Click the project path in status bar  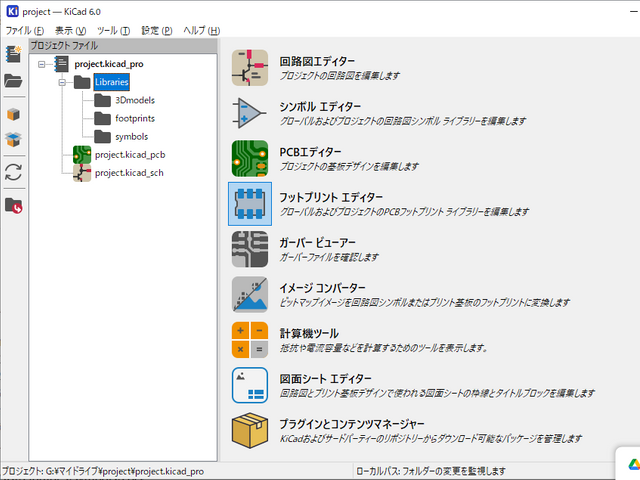pyautogui.click(x=103, y=471)
